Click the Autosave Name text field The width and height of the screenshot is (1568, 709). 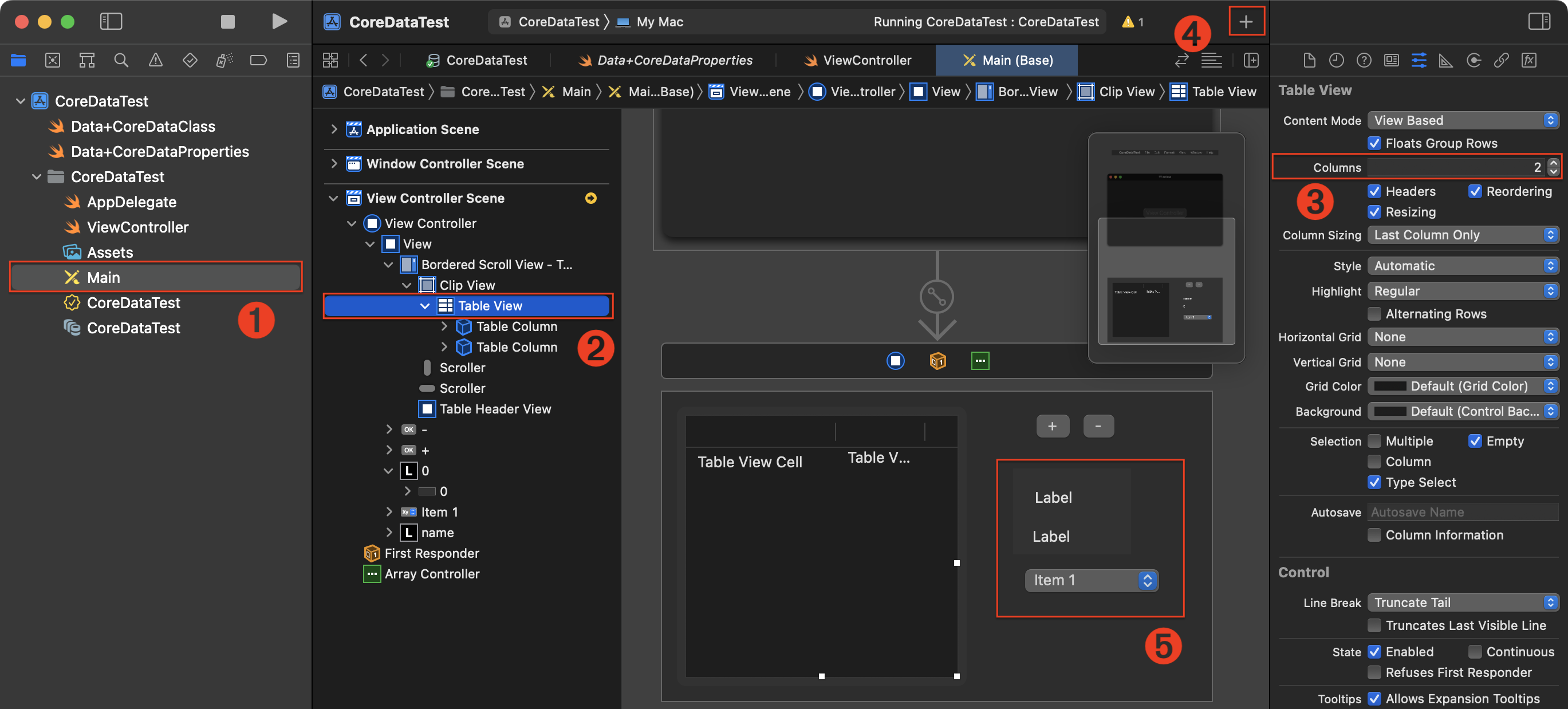1462,512
